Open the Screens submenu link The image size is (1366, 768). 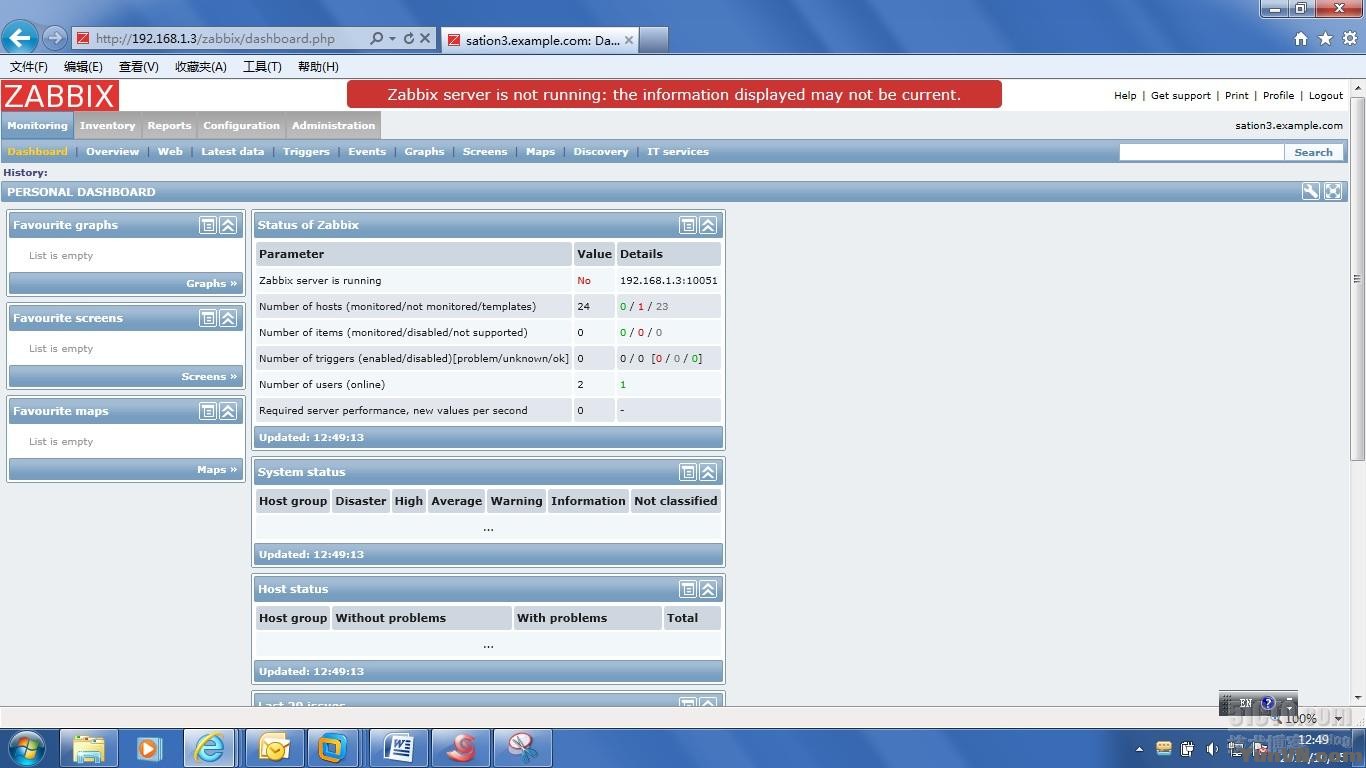click(485, 152)
